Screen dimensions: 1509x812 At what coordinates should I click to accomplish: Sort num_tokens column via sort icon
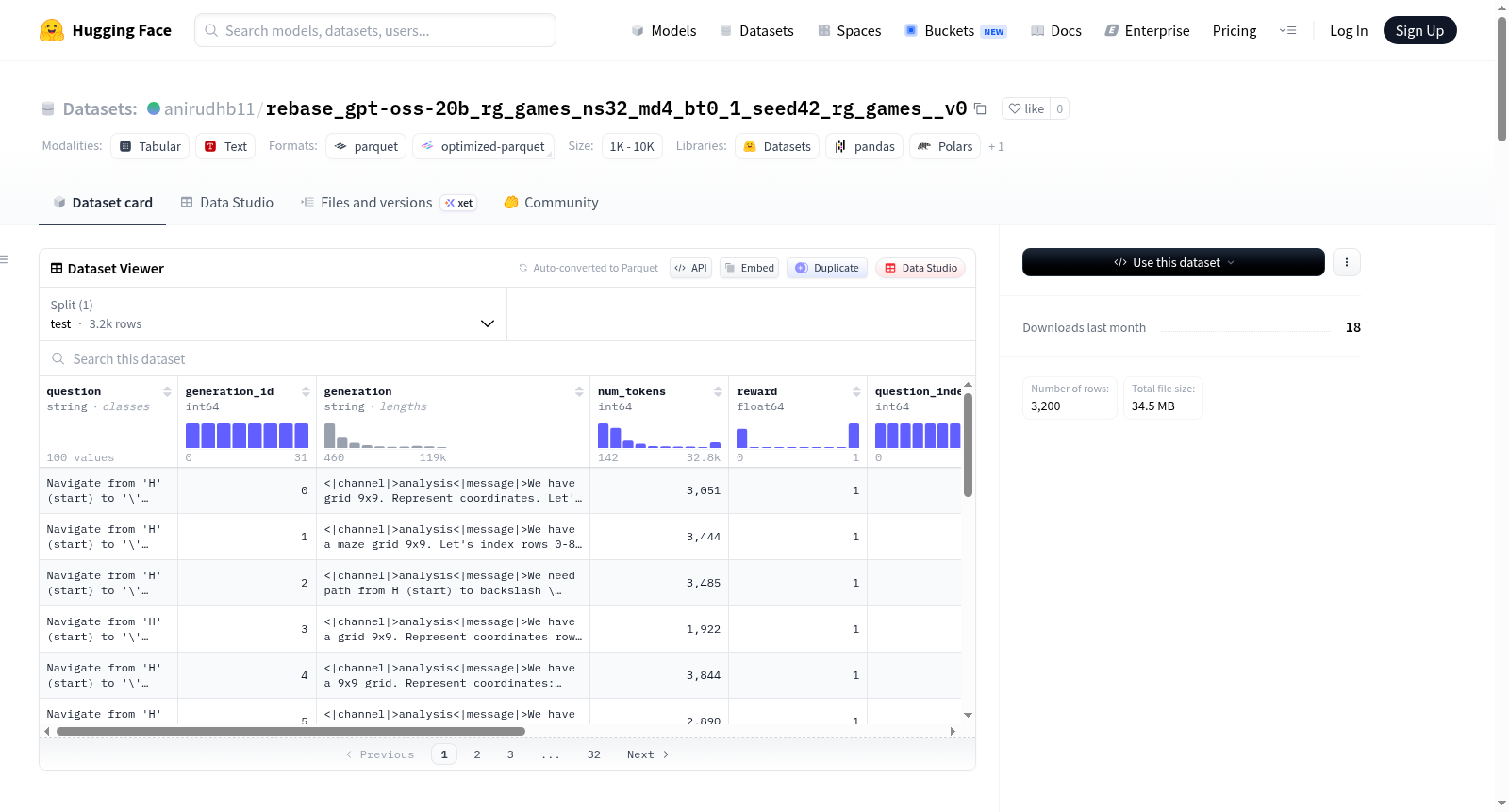tap(718, 391)
